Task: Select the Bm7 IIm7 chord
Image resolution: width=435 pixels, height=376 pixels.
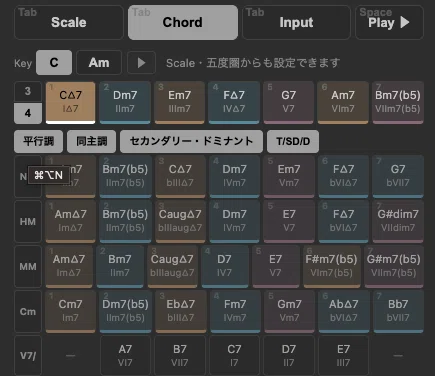Action: pyautogui.click(x=120, y=266)
